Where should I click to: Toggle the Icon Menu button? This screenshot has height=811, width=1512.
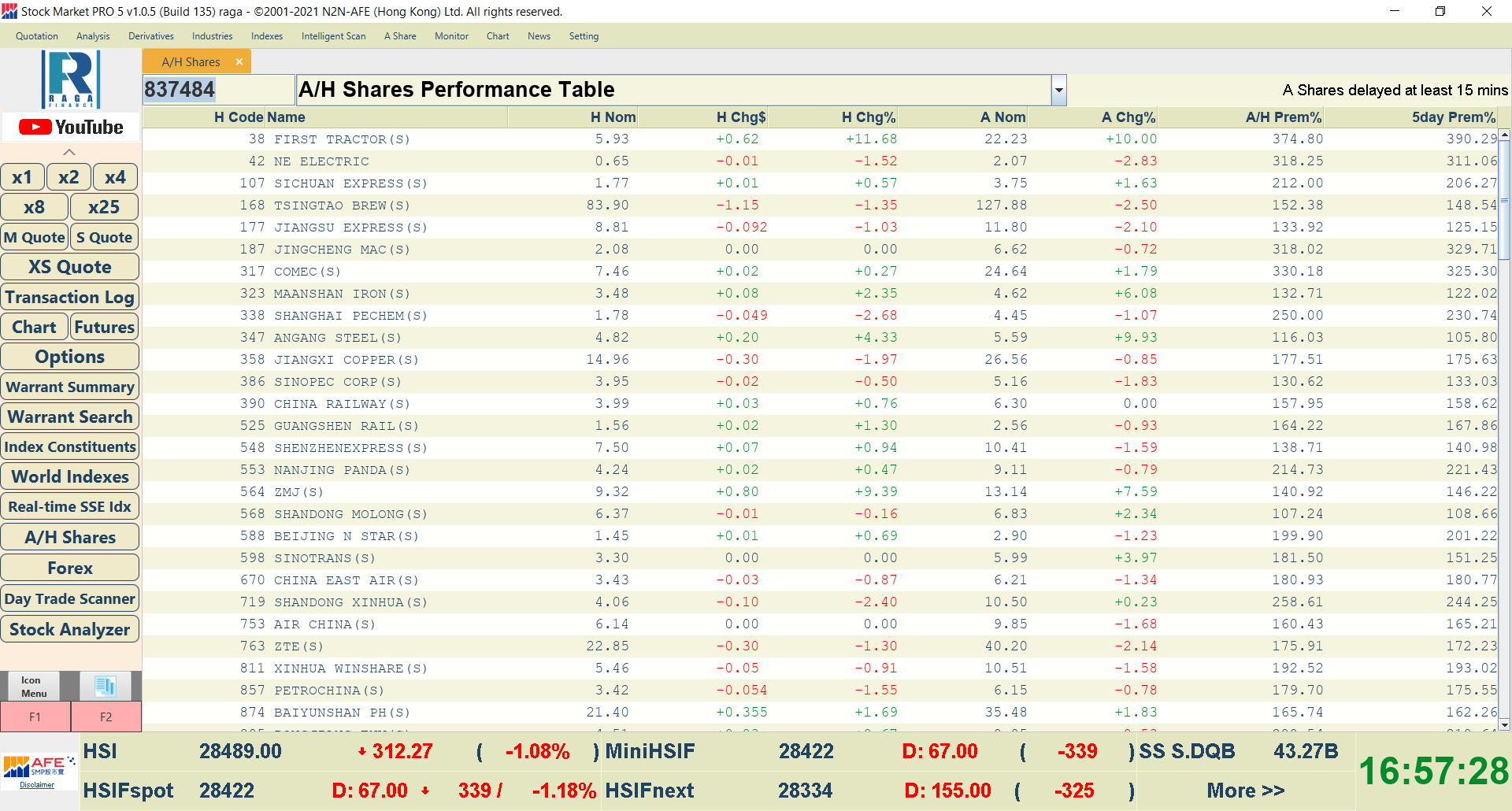point(34,686)
